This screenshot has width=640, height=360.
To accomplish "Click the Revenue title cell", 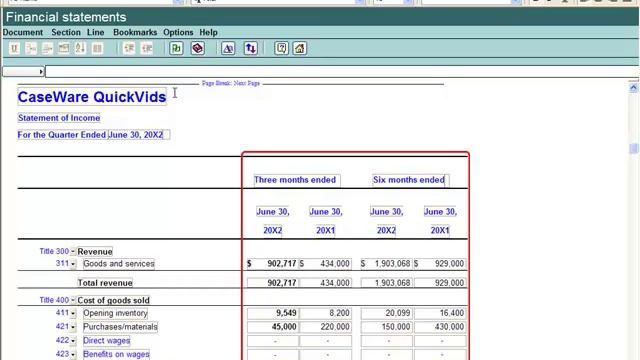I will tap(95, 252).
